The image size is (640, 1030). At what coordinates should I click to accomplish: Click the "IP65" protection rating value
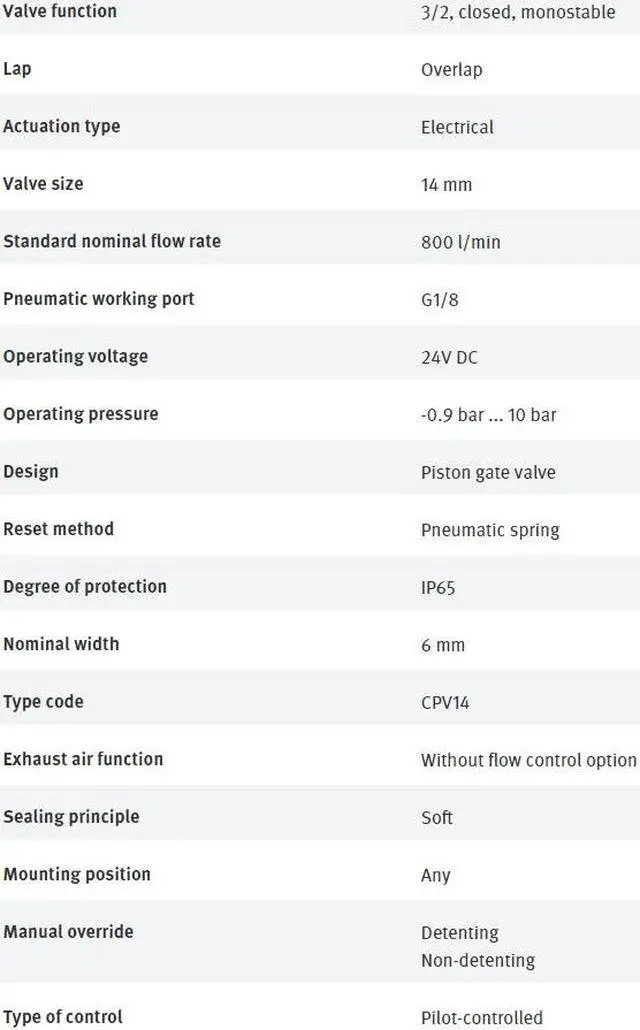(x=438, y=587)
